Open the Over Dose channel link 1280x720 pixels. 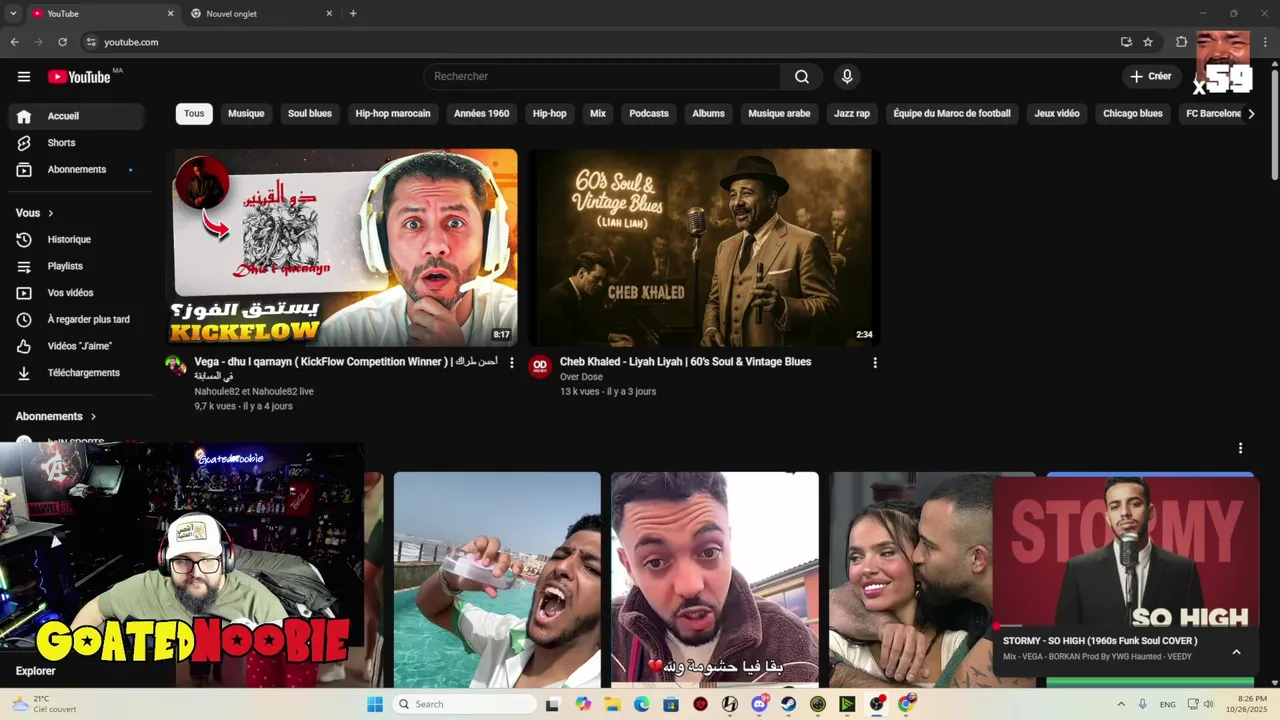coord(581,377)
